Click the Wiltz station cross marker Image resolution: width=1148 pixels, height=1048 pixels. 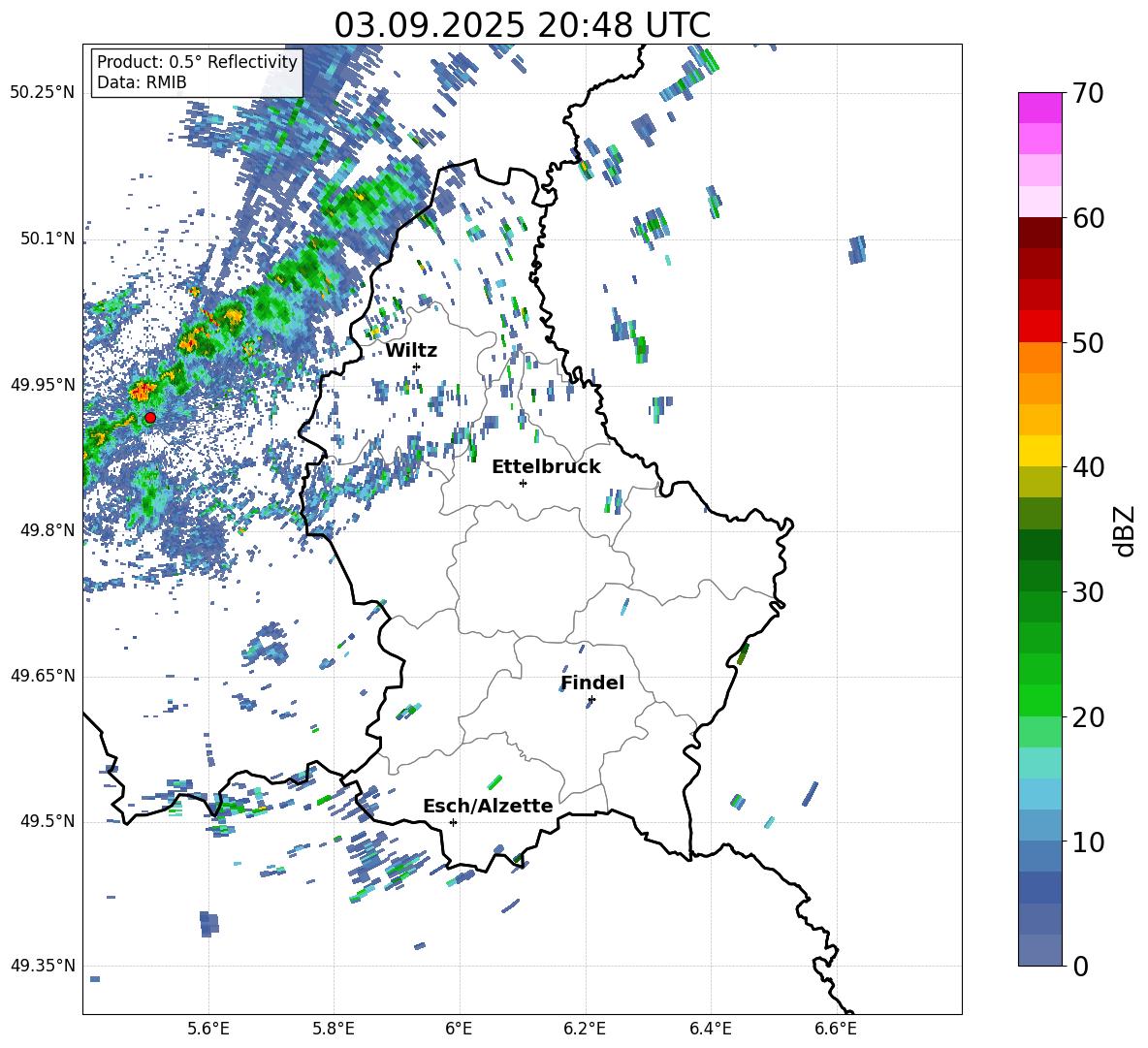point(417,366)
